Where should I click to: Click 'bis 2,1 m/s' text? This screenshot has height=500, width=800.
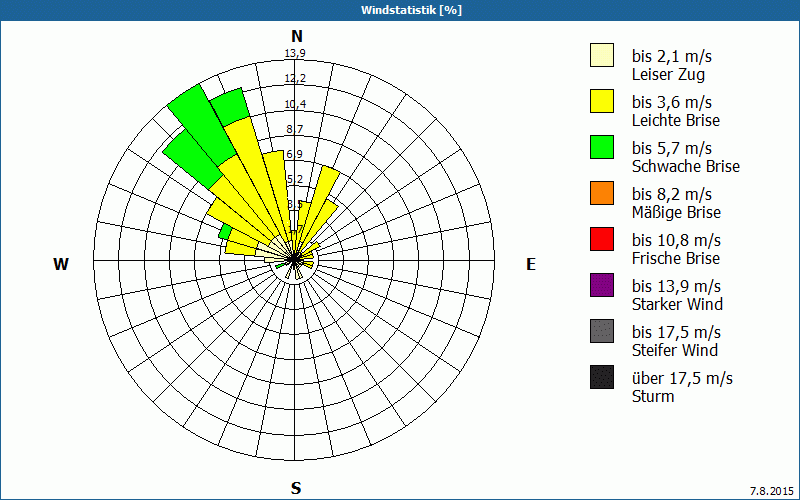(671, 56)
